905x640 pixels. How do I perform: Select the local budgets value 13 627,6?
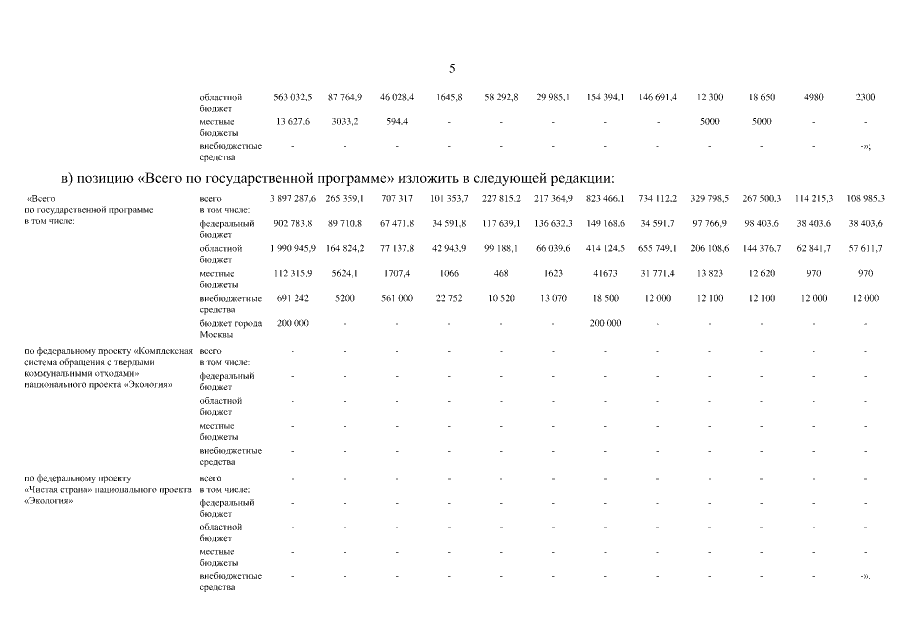pyautogui.click(x=293, y=122)
